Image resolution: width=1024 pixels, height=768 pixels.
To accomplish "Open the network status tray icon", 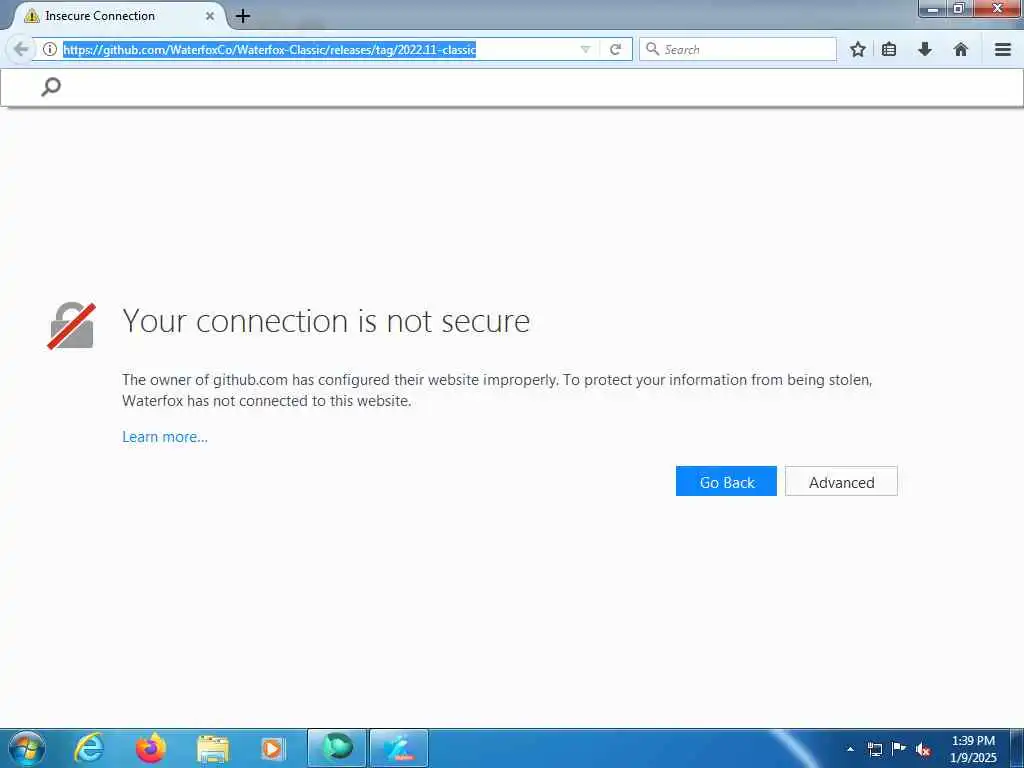I will (x=874, y=749).
